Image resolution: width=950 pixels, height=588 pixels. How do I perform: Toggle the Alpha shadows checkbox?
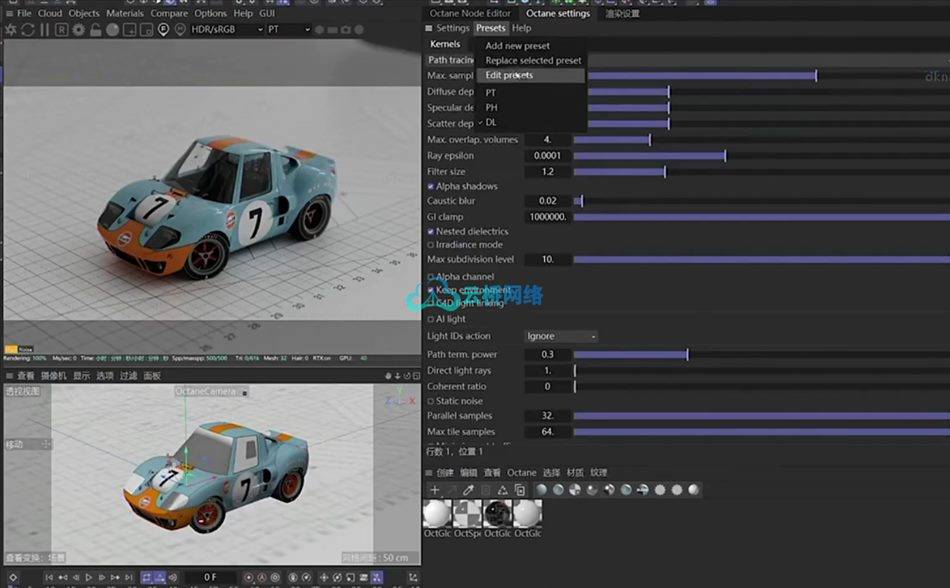coord(431,187)
